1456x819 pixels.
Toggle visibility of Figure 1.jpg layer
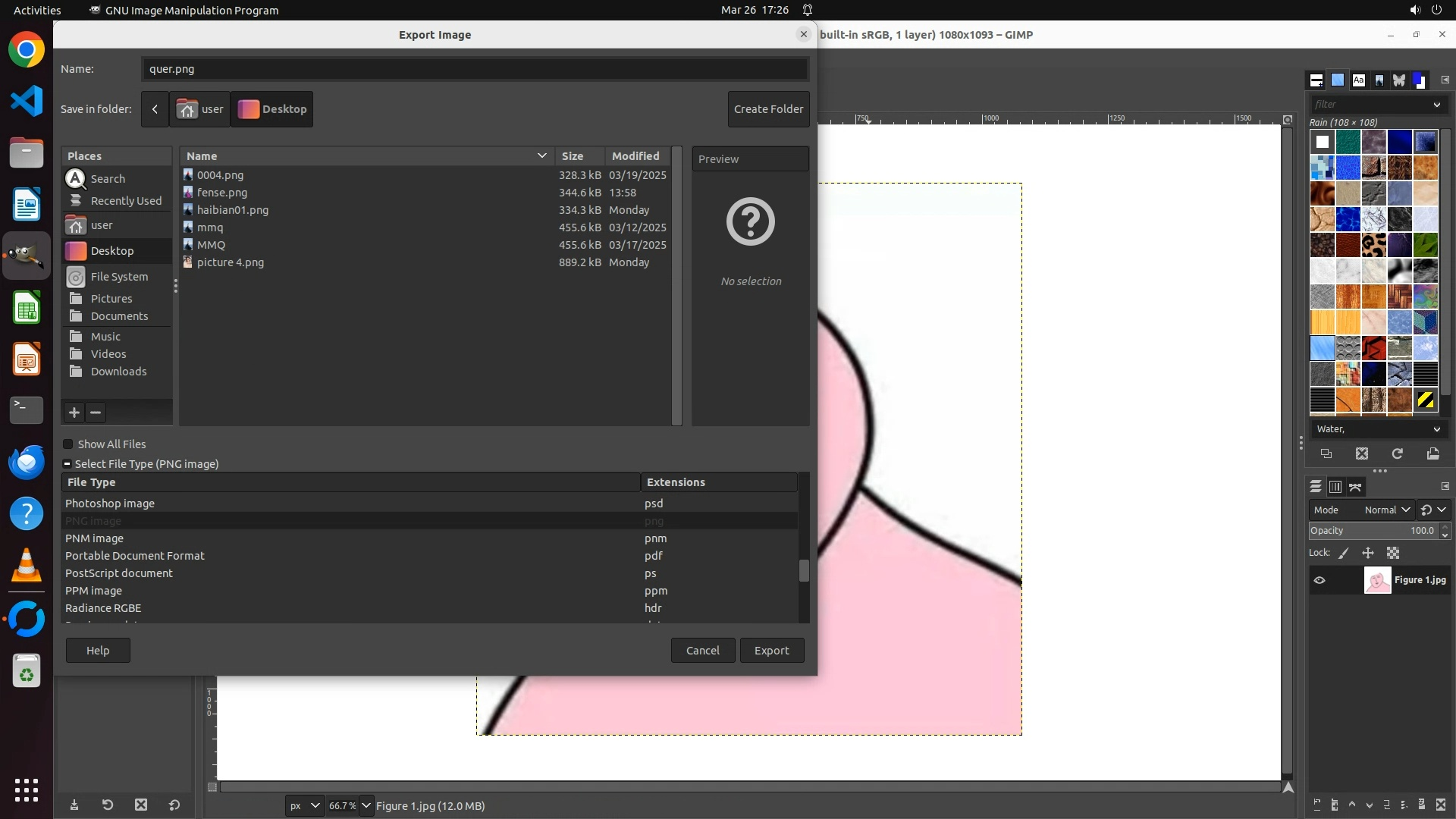tap(1319, 580)
